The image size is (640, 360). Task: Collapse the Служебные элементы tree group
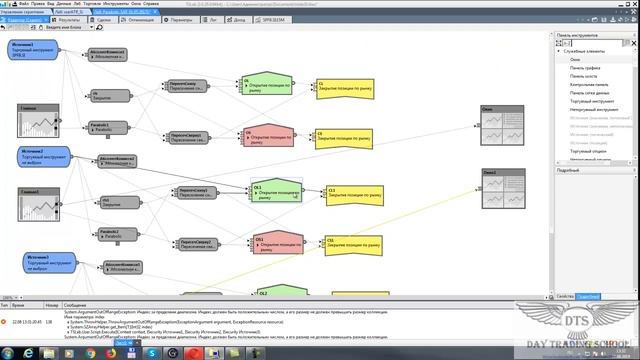click(559, 51)
